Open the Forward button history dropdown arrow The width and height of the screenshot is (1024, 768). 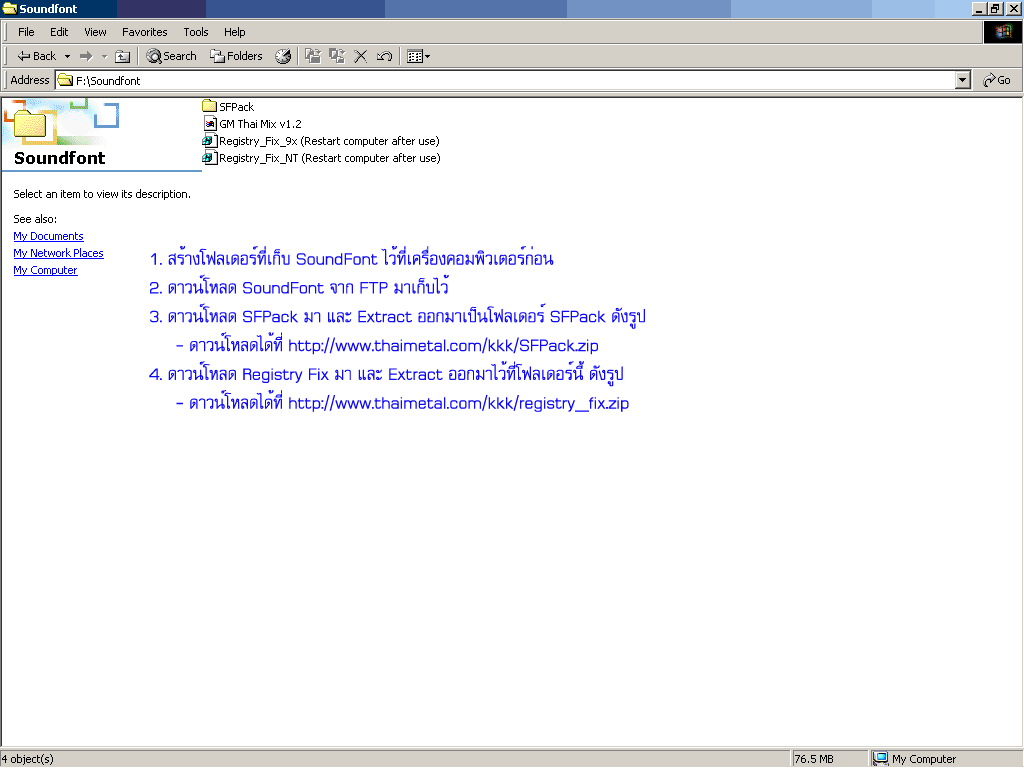(x=104, y=56)
